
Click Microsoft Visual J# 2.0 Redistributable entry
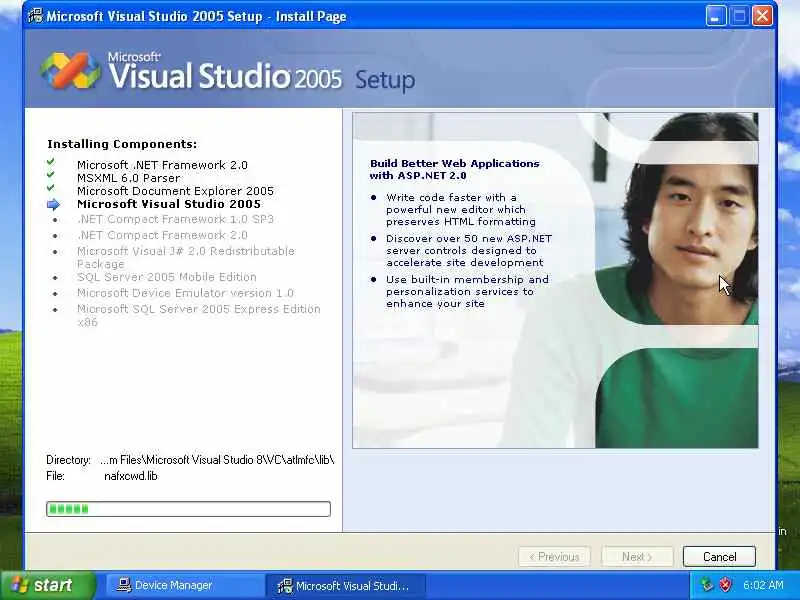coord(186,257)
